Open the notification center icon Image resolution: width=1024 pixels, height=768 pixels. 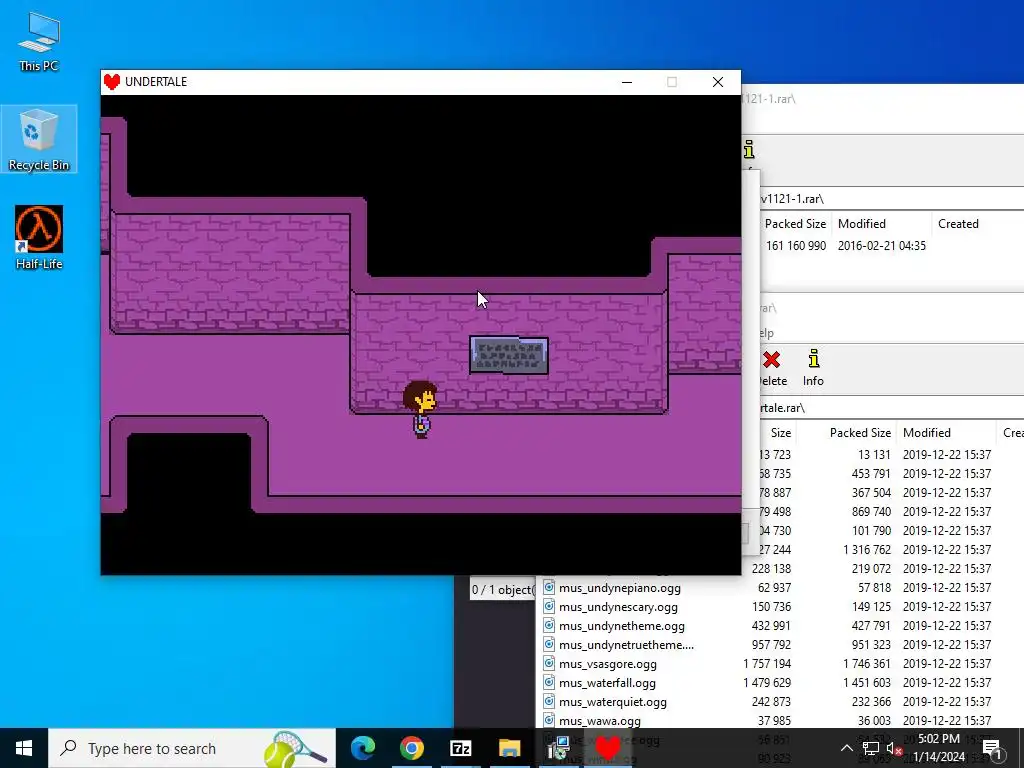click(x=991, y=748)
